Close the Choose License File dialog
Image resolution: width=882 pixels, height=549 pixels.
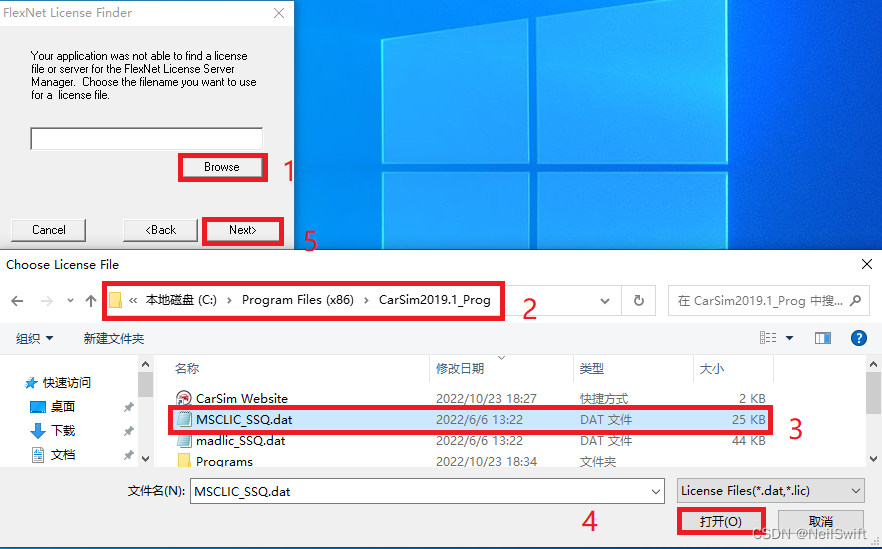[x=867, y=264]
